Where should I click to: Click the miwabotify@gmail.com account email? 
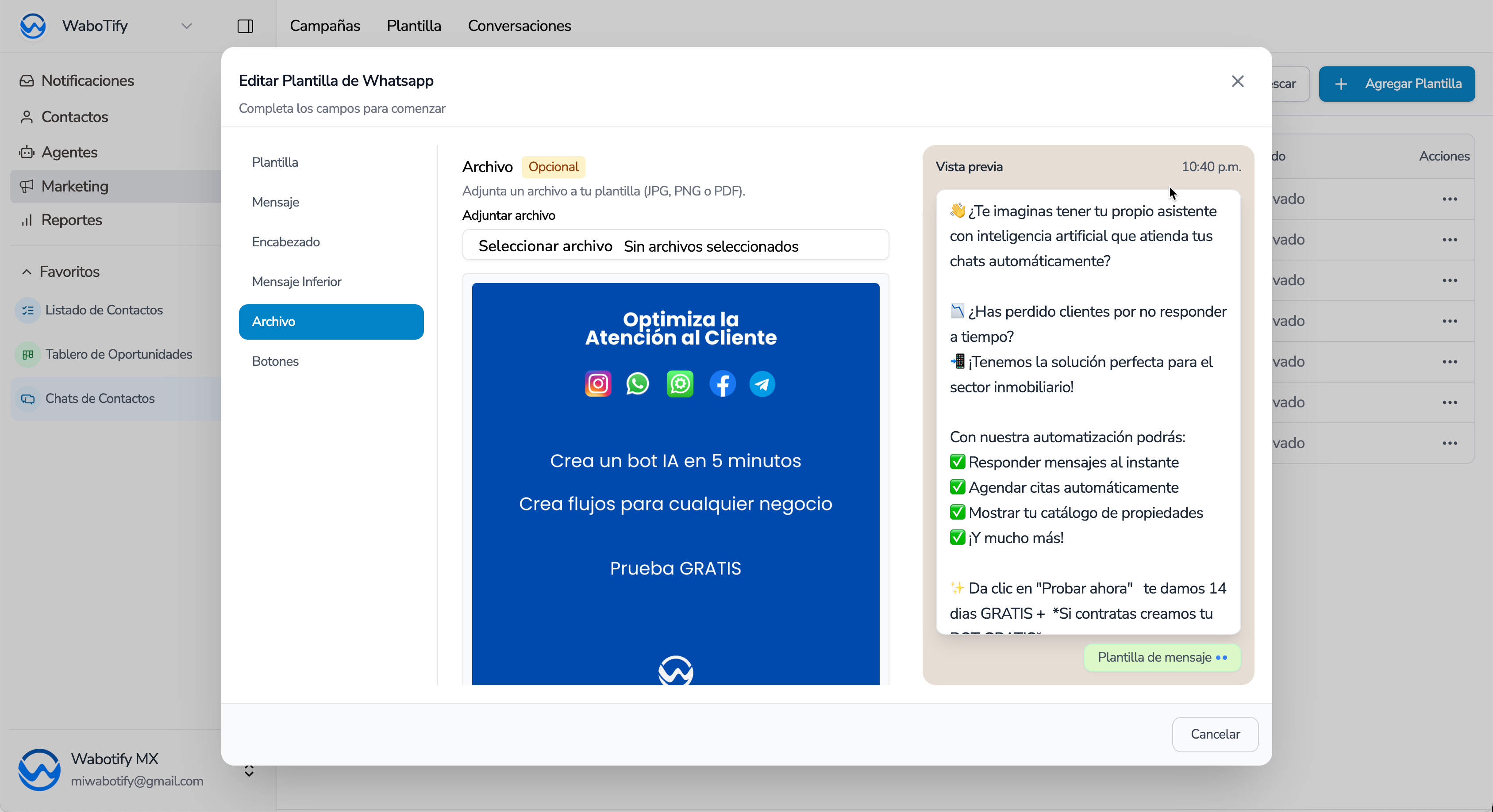click(137, 781)
